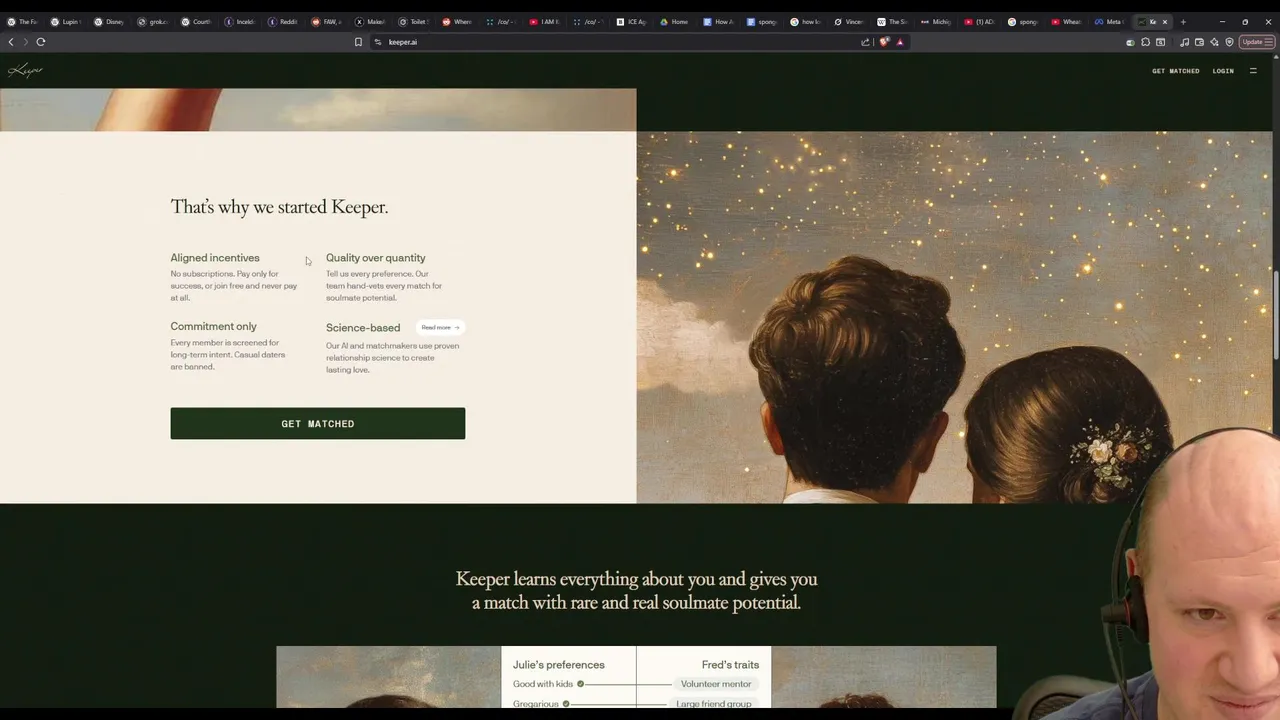
Task: Click the "Quality over quantity" heading
Action: [x=375, y=258]
